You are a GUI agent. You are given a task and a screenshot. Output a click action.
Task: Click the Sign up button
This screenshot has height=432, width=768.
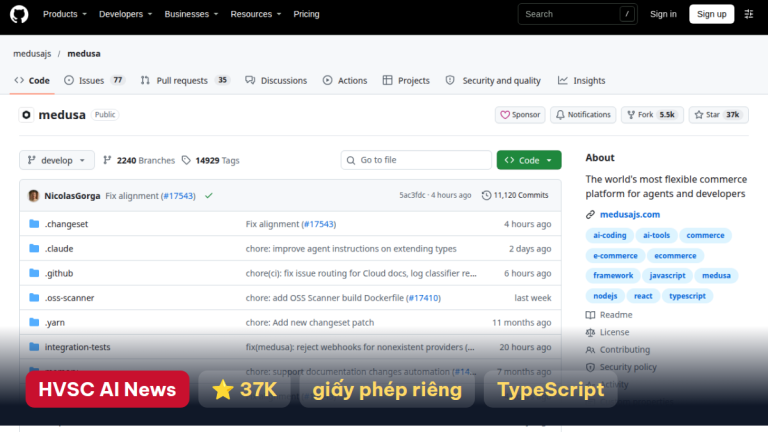click(712, 14)
